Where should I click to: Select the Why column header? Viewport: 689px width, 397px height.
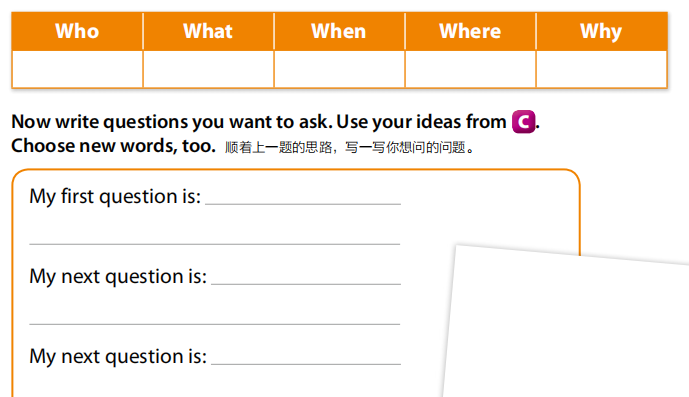coord(602,31)
